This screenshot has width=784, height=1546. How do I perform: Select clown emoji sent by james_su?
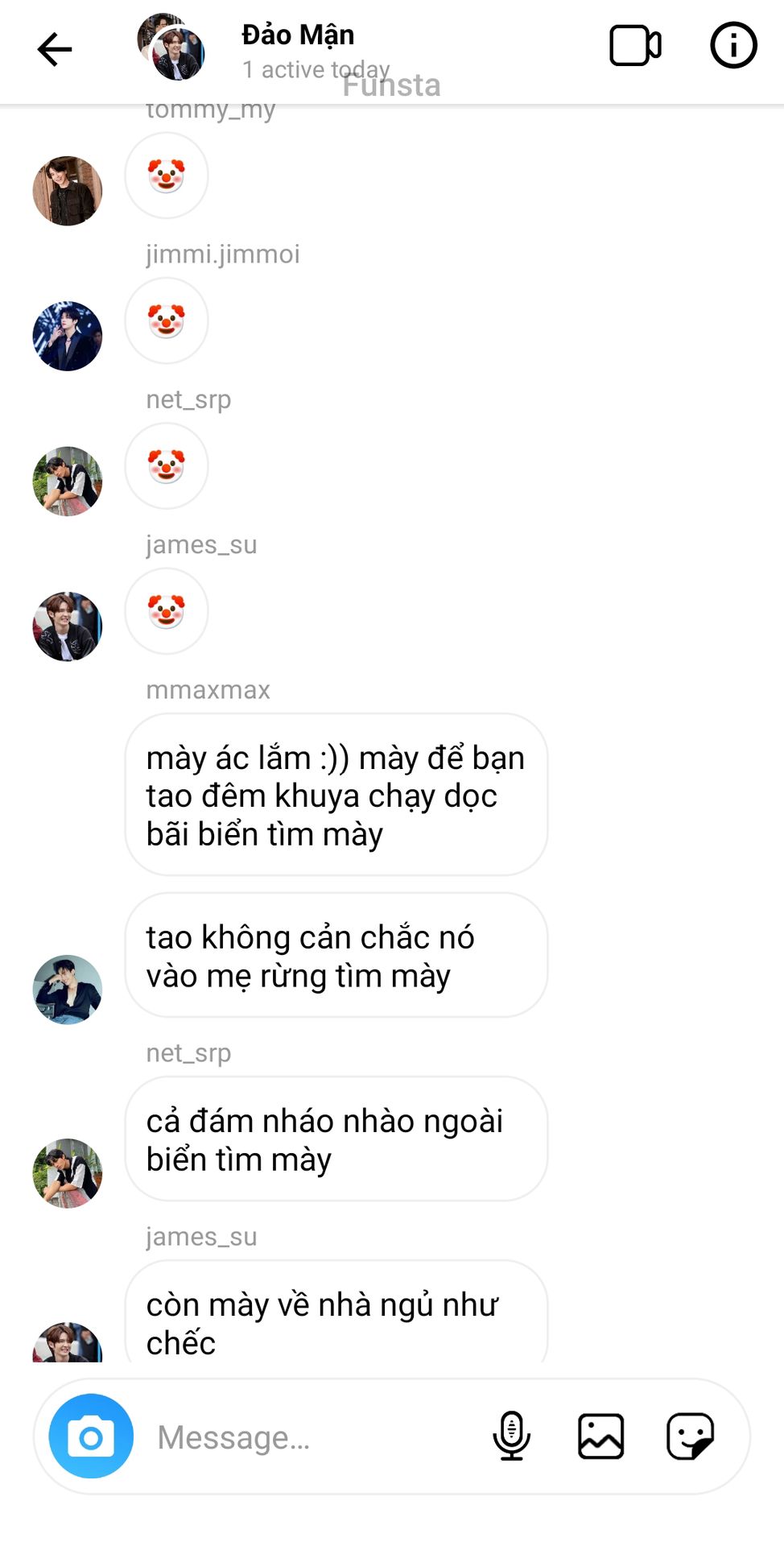167,611
